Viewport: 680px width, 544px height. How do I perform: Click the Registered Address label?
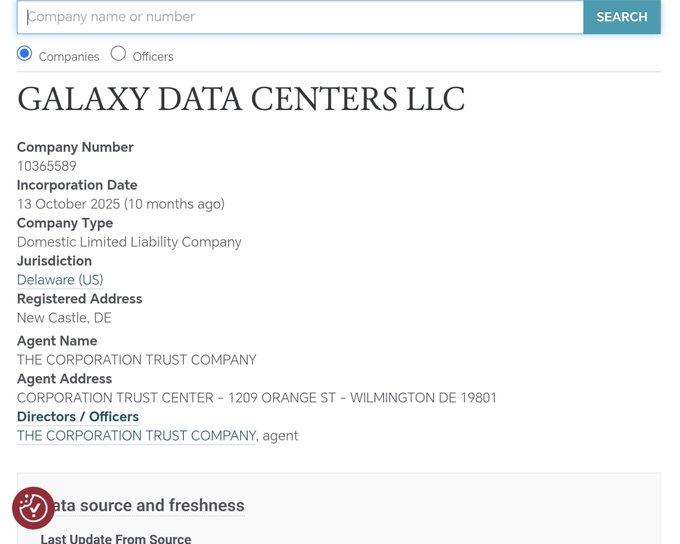point(79,299)
